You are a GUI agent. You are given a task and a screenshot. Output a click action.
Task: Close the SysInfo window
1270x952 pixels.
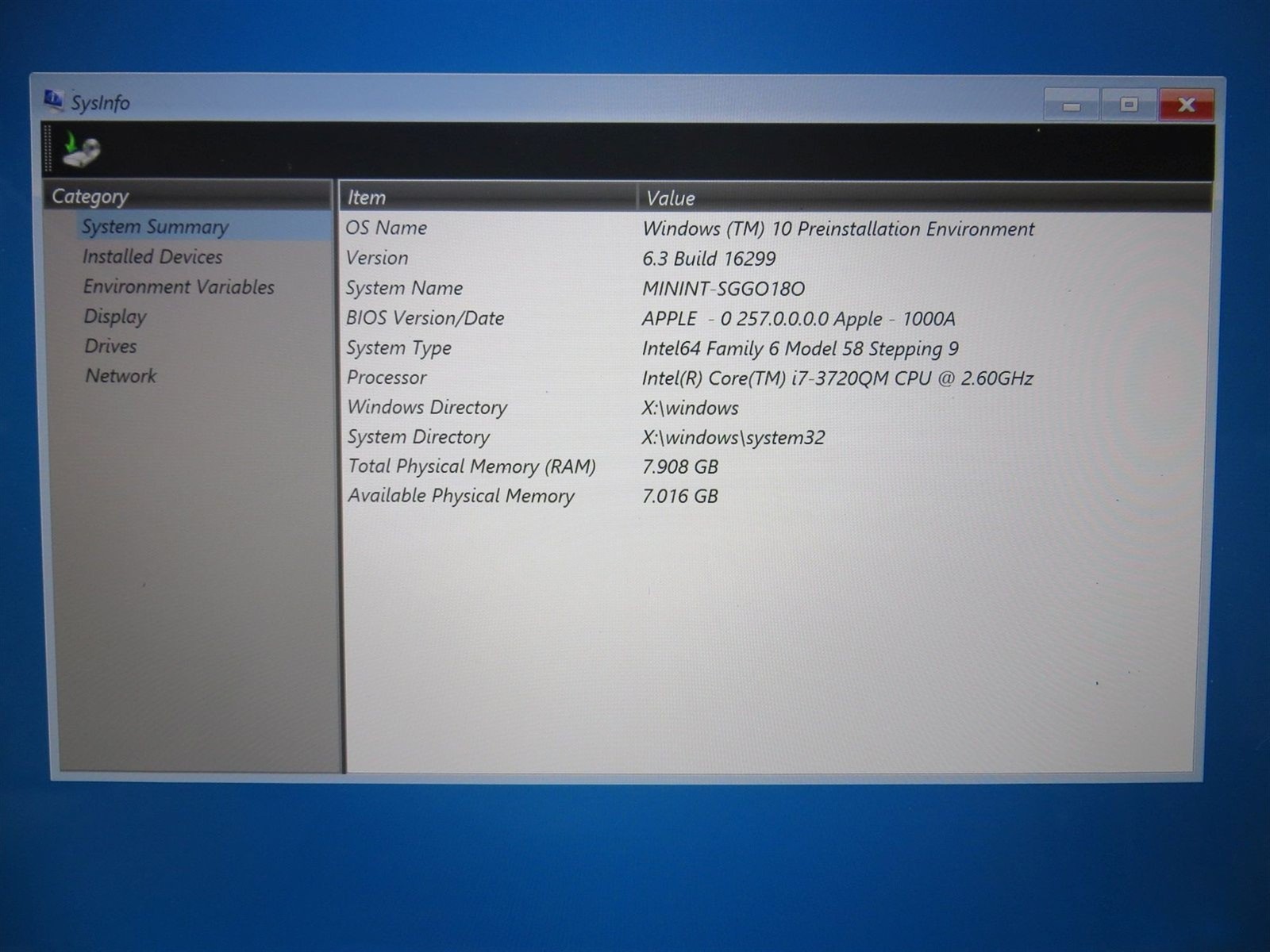1186,105
